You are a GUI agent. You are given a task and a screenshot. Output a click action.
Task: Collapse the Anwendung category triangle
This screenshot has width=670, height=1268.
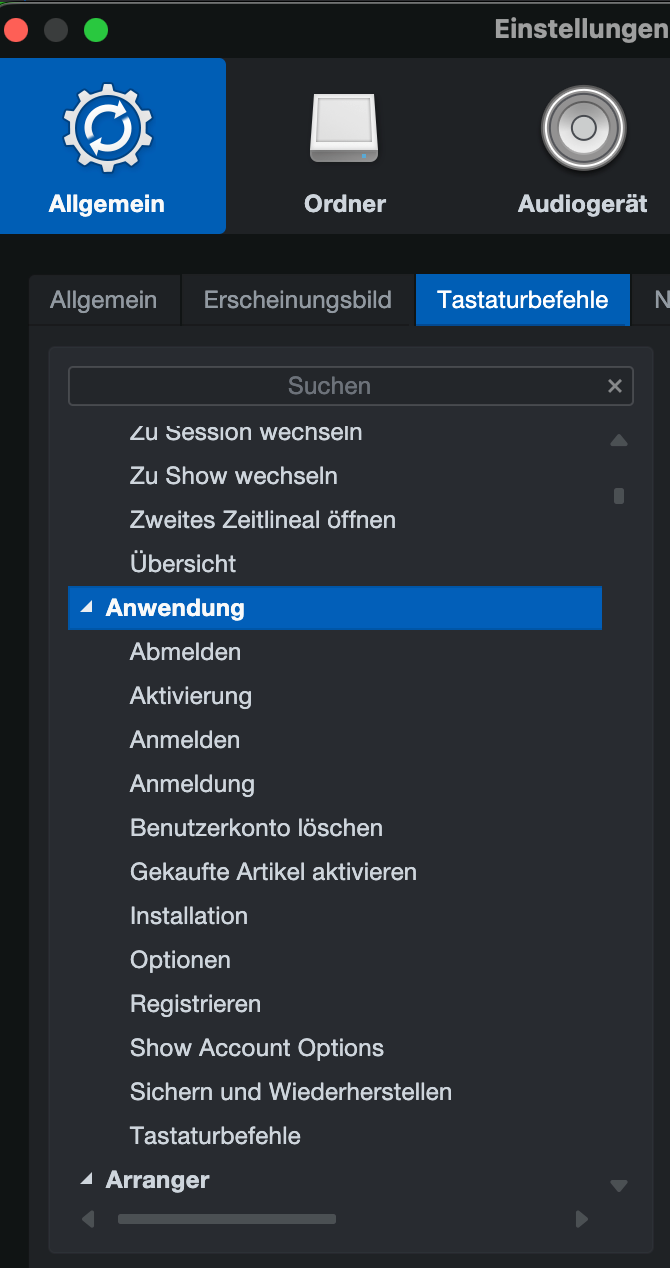[86, 608]
